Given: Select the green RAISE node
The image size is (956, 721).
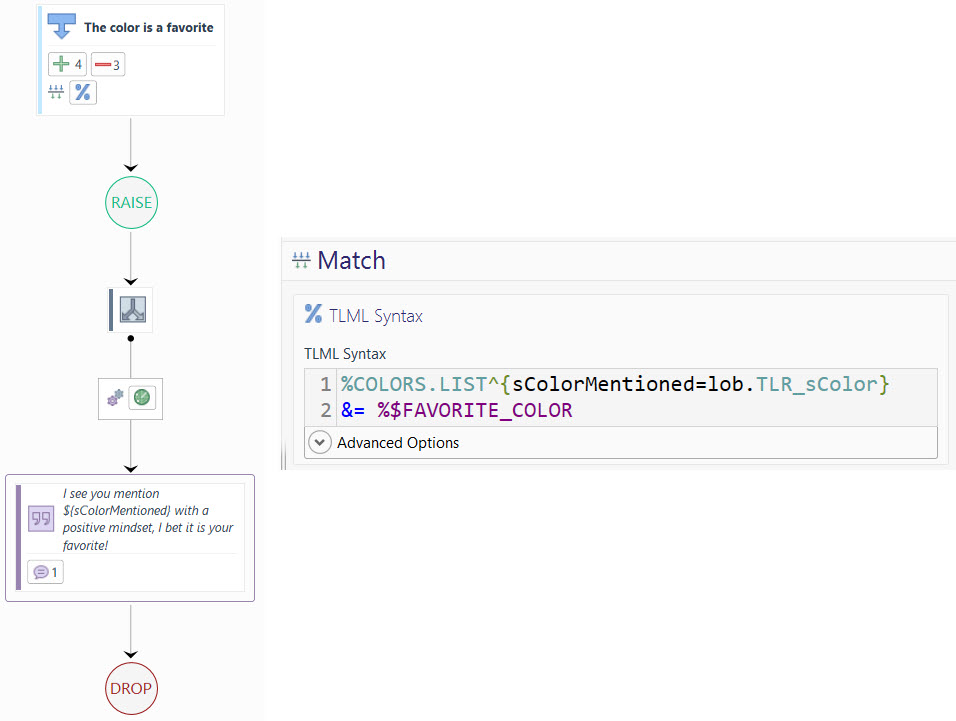Looking at the screenshot, I should coord(131,202).
